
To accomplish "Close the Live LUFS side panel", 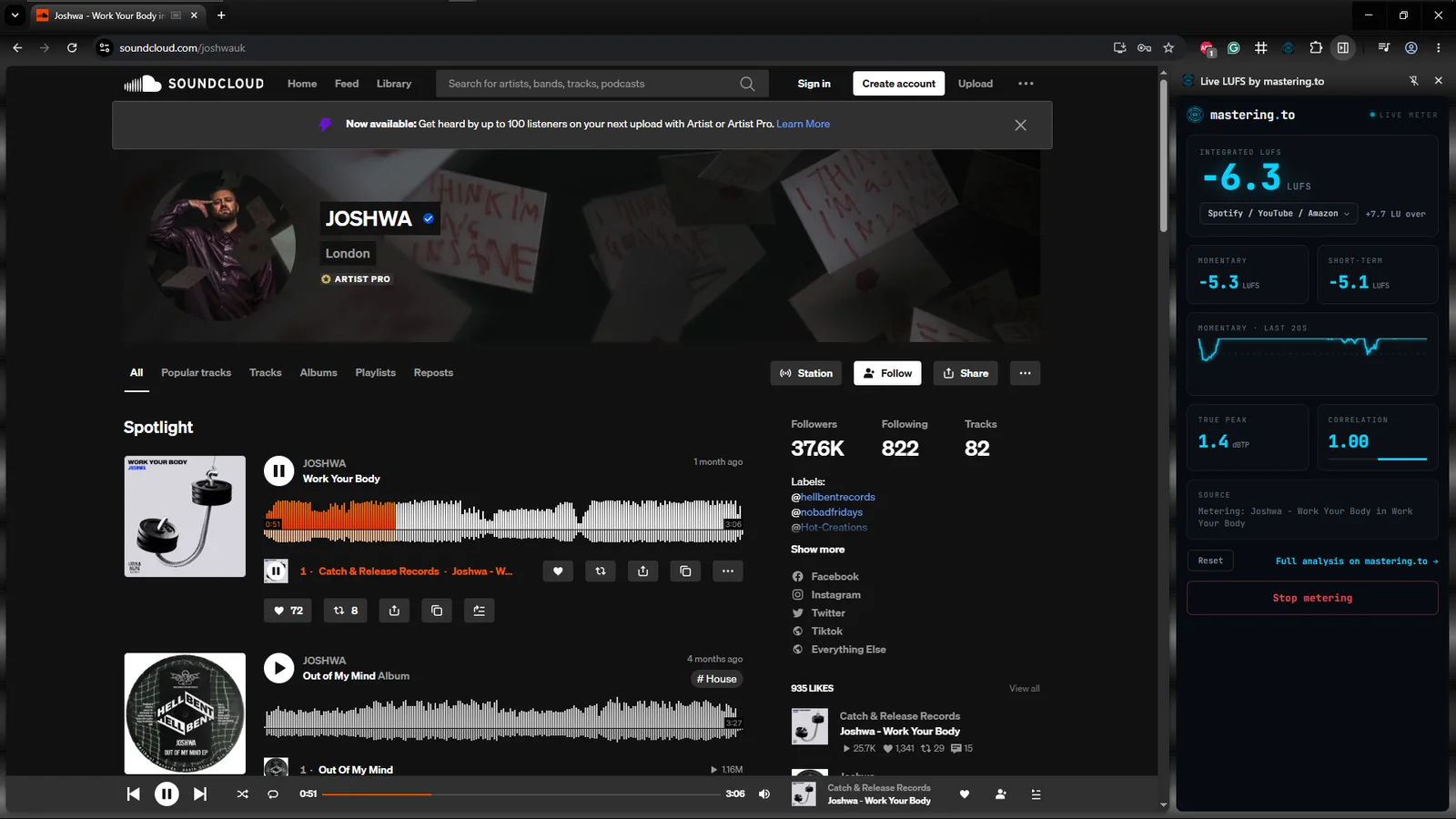I will coord(1439,81).
